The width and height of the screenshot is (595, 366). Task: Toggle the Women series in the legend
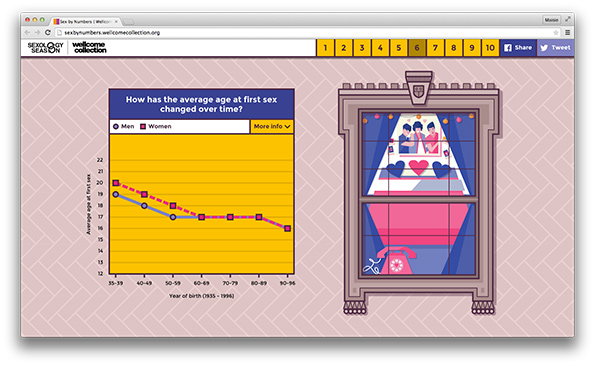click(x=156, y=126)
